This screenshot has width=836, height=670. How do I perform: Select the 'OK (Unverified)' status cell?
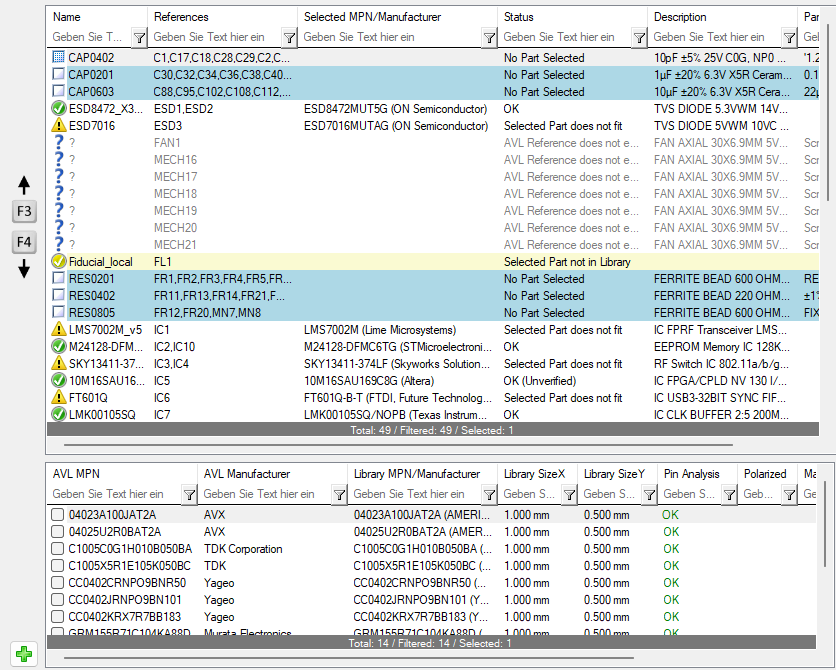pos(540,381)
